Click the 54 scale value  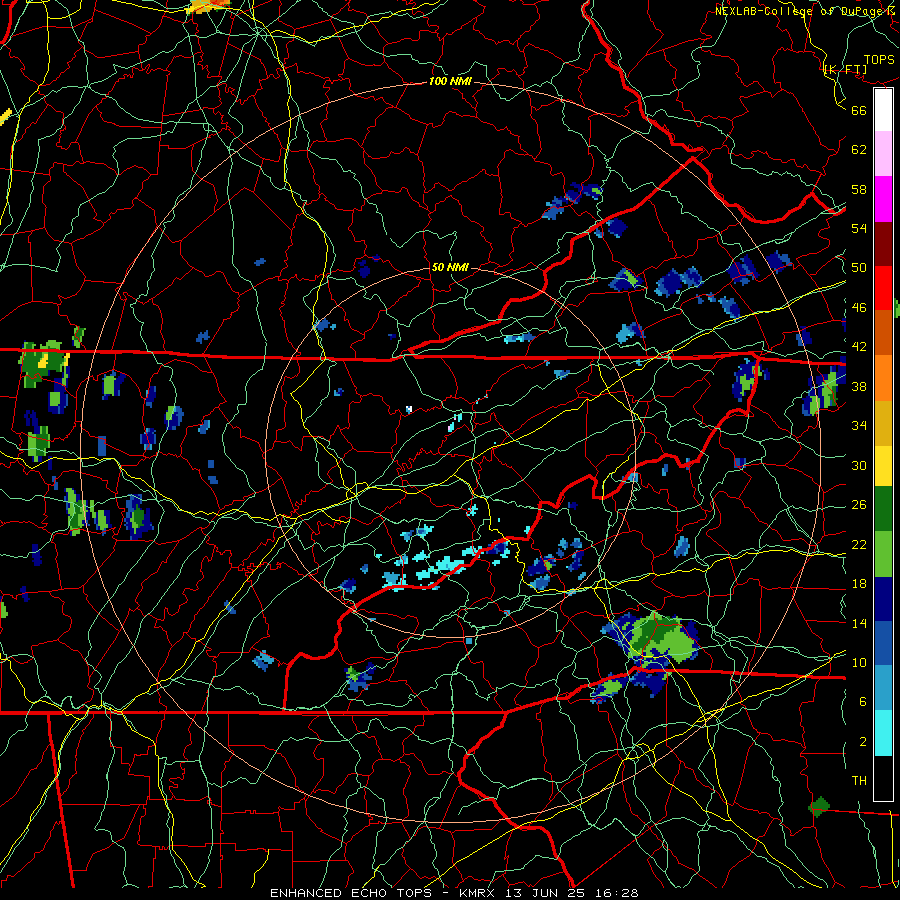(859, 228)
